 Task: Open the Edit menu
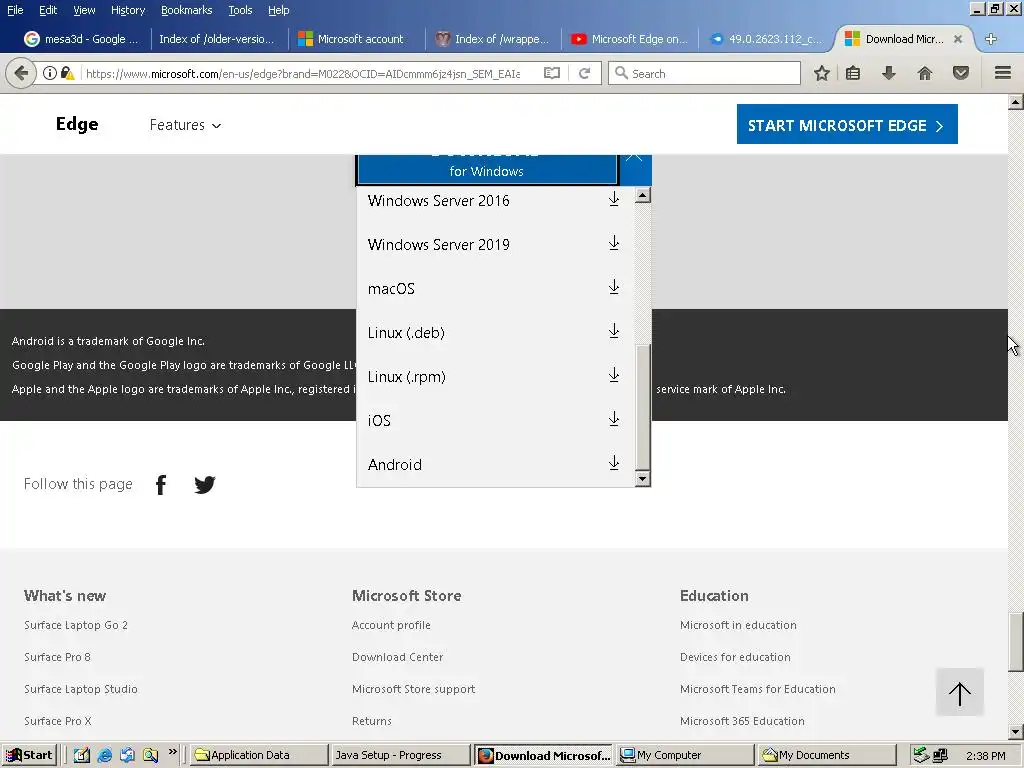coord(48,10)
